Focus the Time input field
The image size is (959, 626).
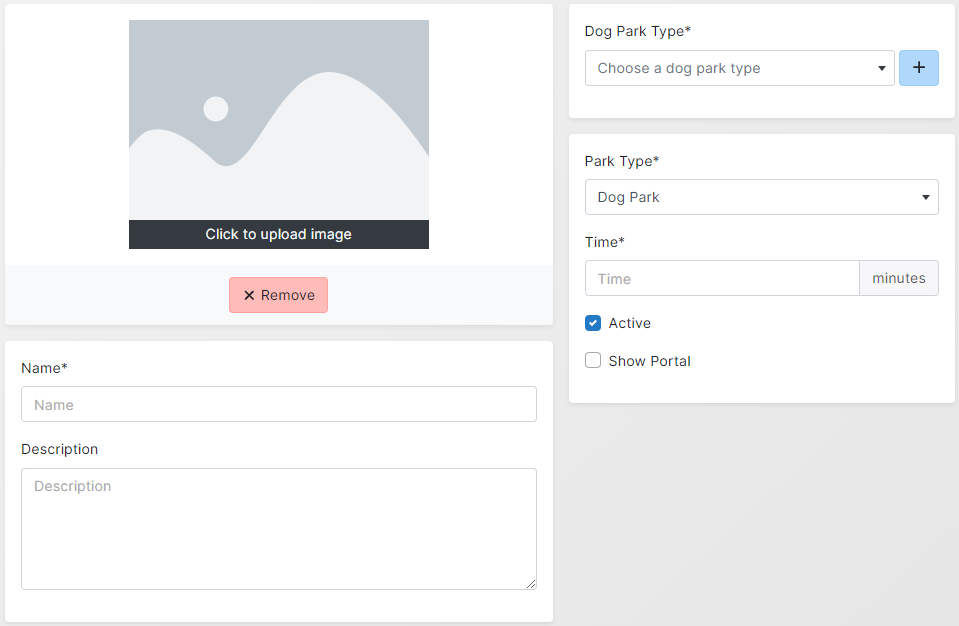721,278
